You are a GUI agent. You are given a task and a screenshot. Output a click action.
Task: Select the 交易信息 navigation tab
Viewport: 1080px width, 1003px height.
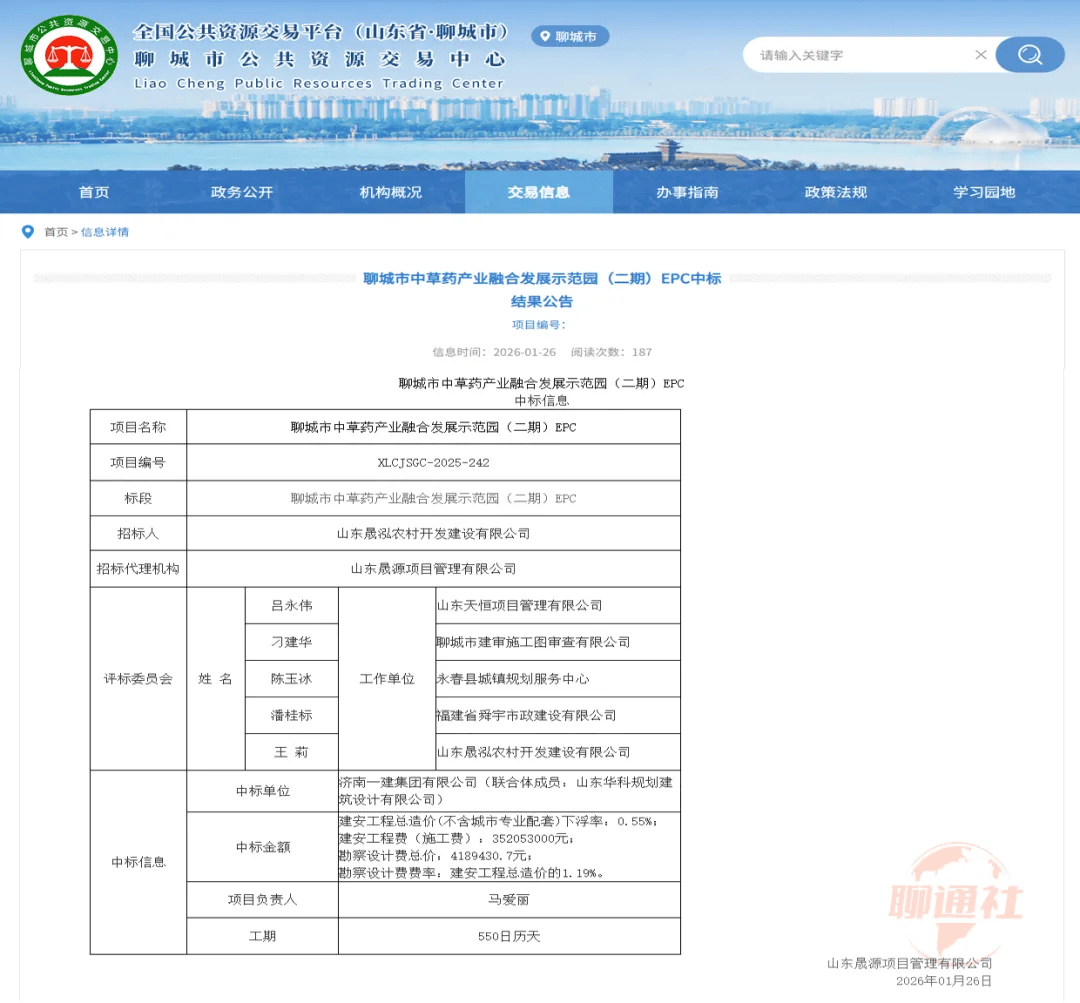[539, 192]
